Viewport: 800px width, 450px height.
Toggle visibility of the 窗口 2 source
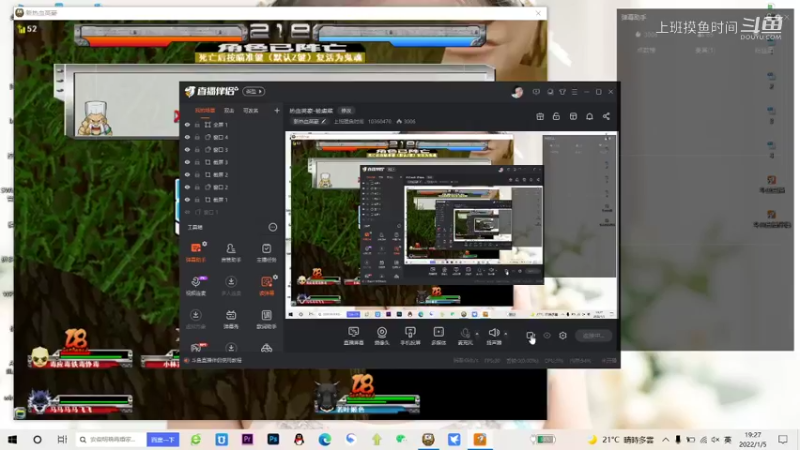pos(187,187)
